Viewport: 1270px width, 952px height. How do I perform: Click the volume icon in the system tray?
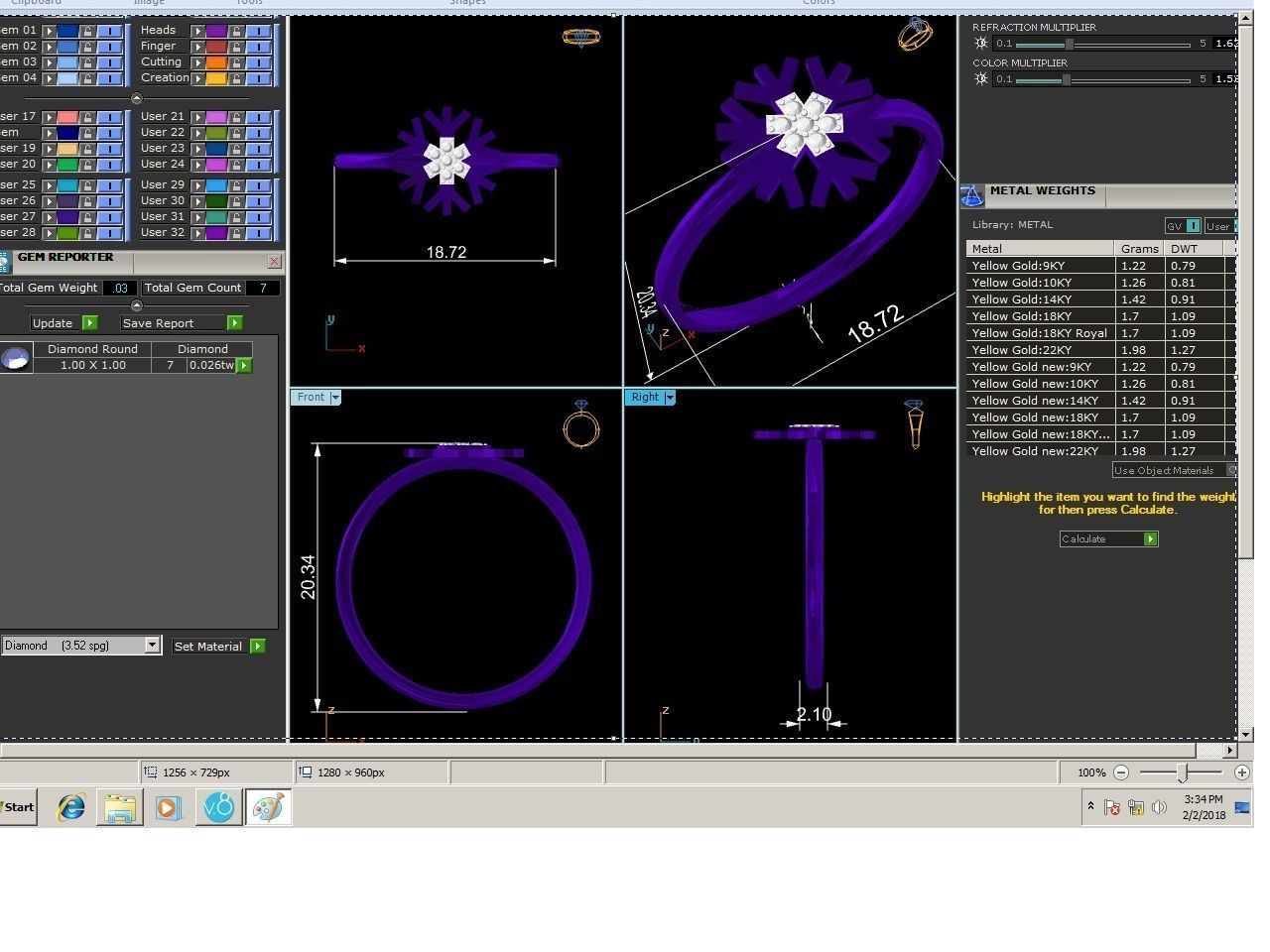tap(1158, 807)
